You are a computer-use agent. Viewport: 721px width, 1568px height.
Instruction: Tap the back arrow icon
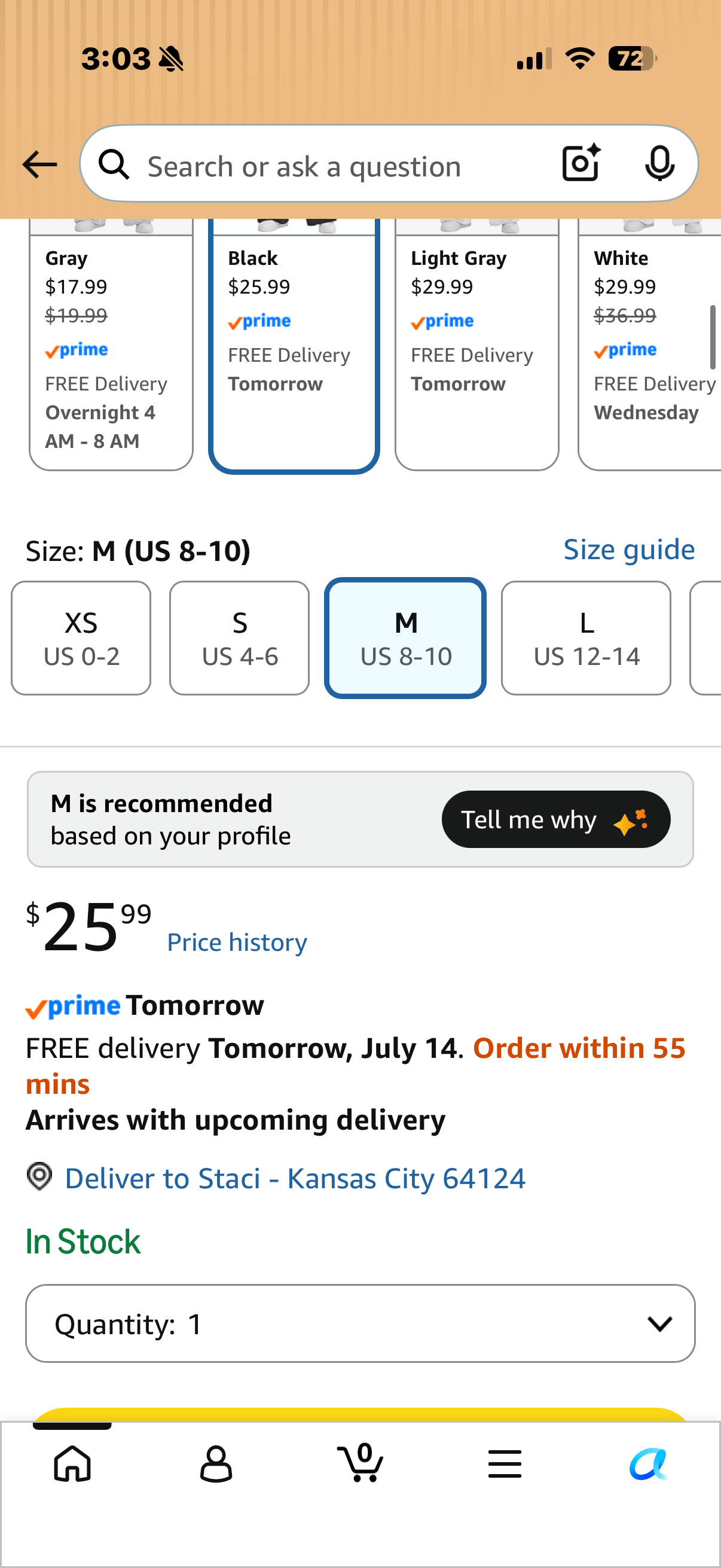point(39,165)
